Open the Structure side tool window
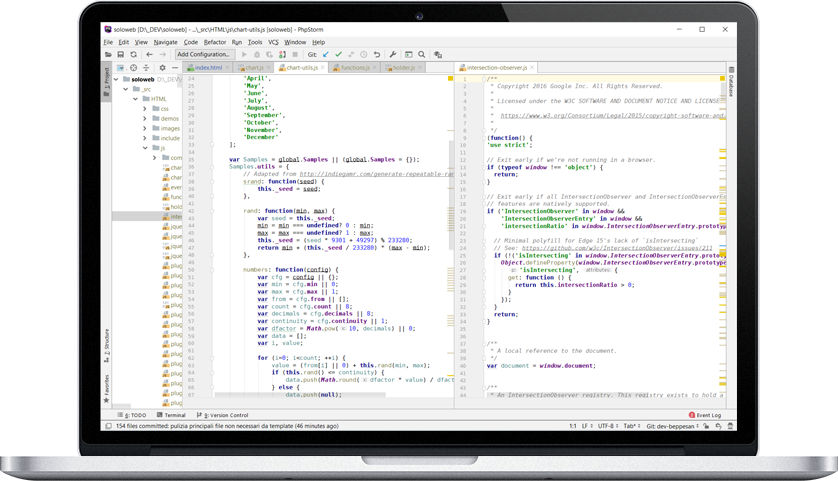The image size is (838, 481). point(106,346)
